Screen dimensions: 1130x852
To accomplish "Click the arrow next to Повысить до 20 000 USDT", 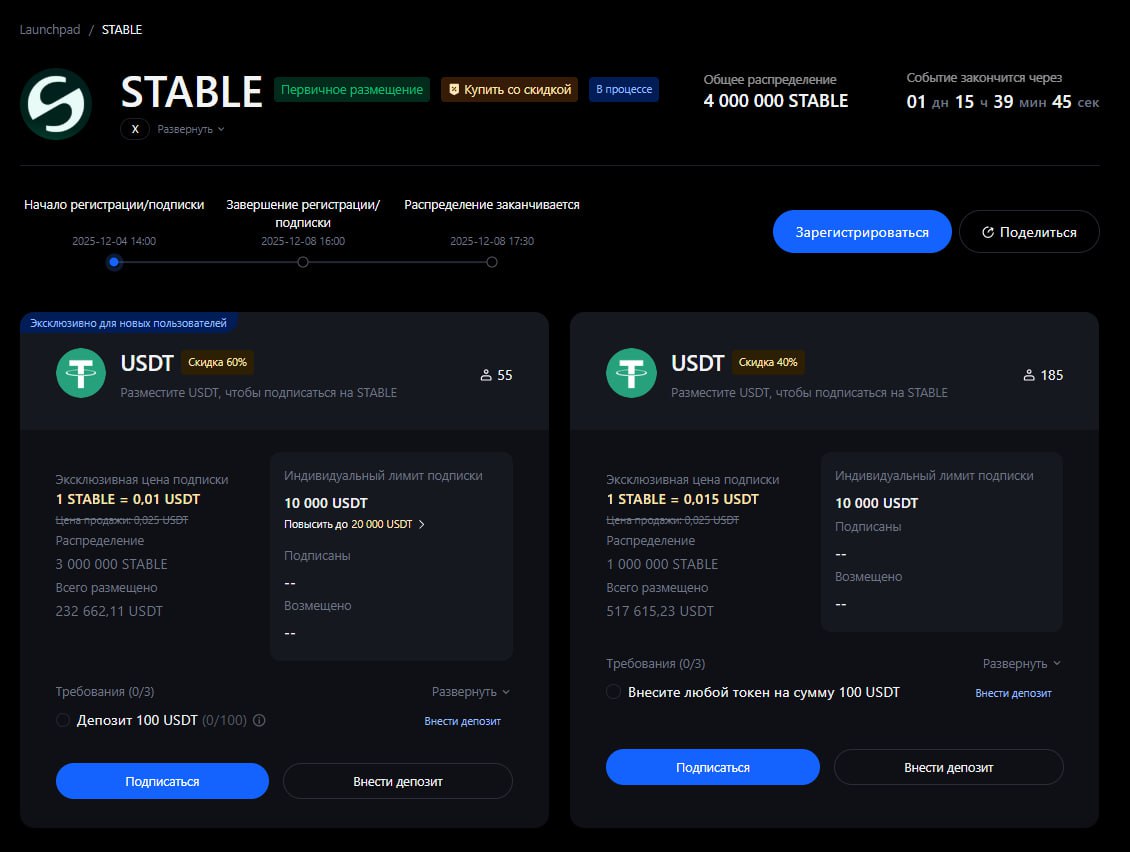I will click(421, 524).
